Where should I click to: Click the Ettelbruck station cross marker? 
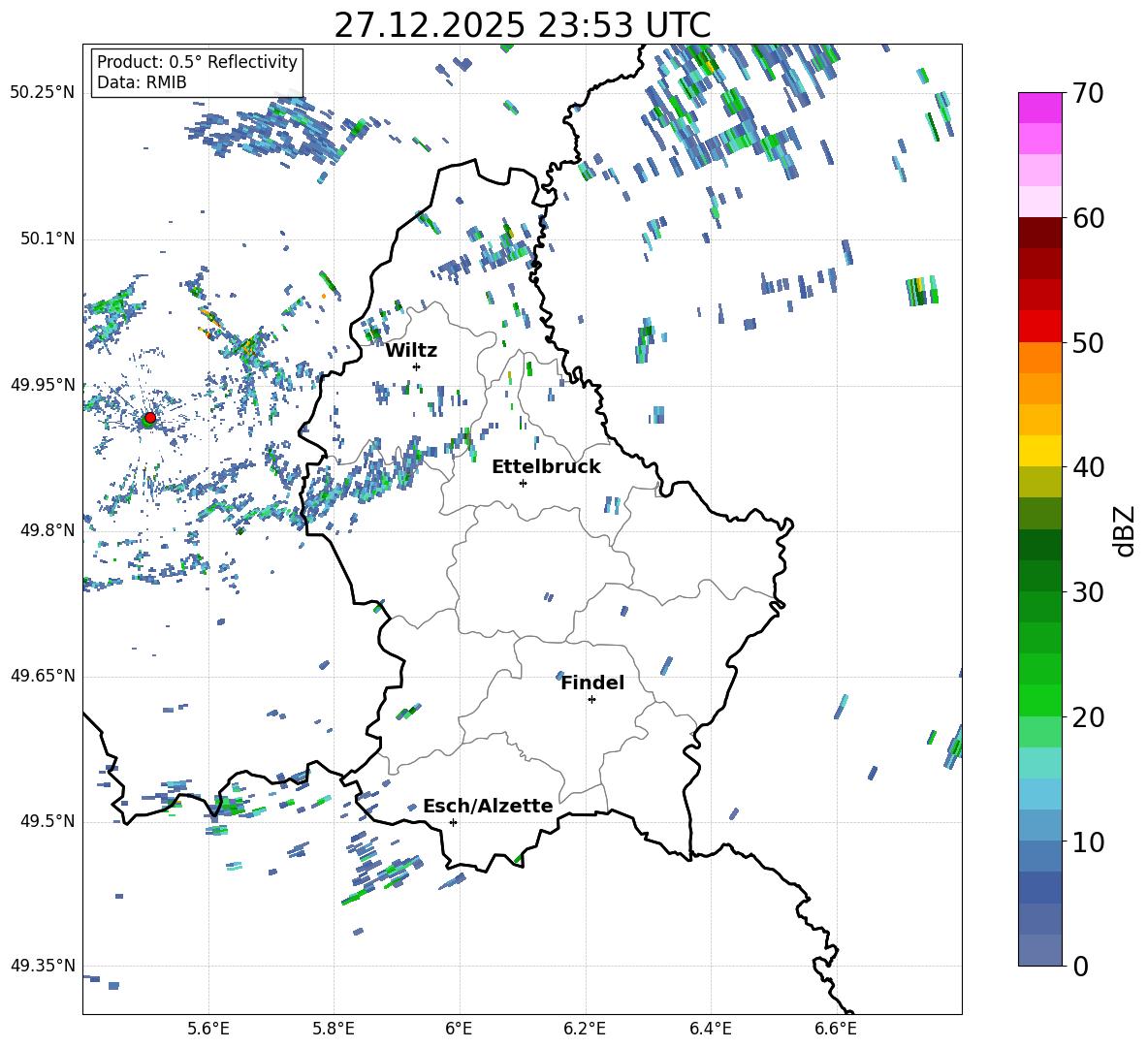(523, 483)
